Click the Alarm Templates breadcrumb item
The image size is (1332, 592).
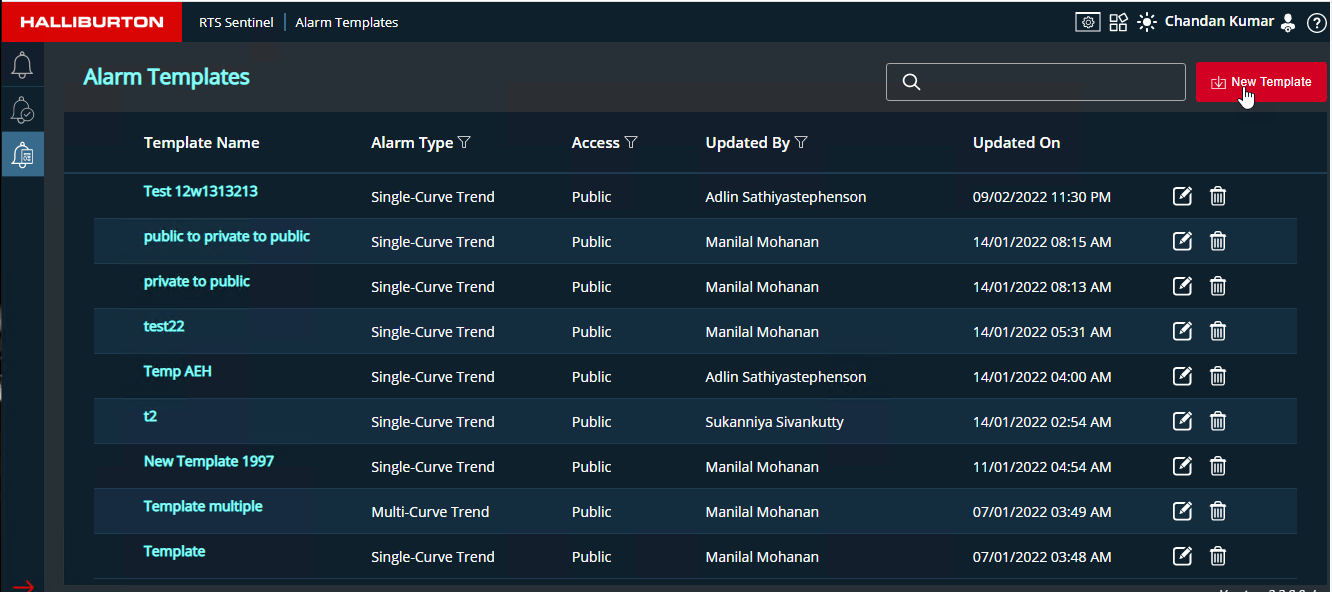(346, 22)
